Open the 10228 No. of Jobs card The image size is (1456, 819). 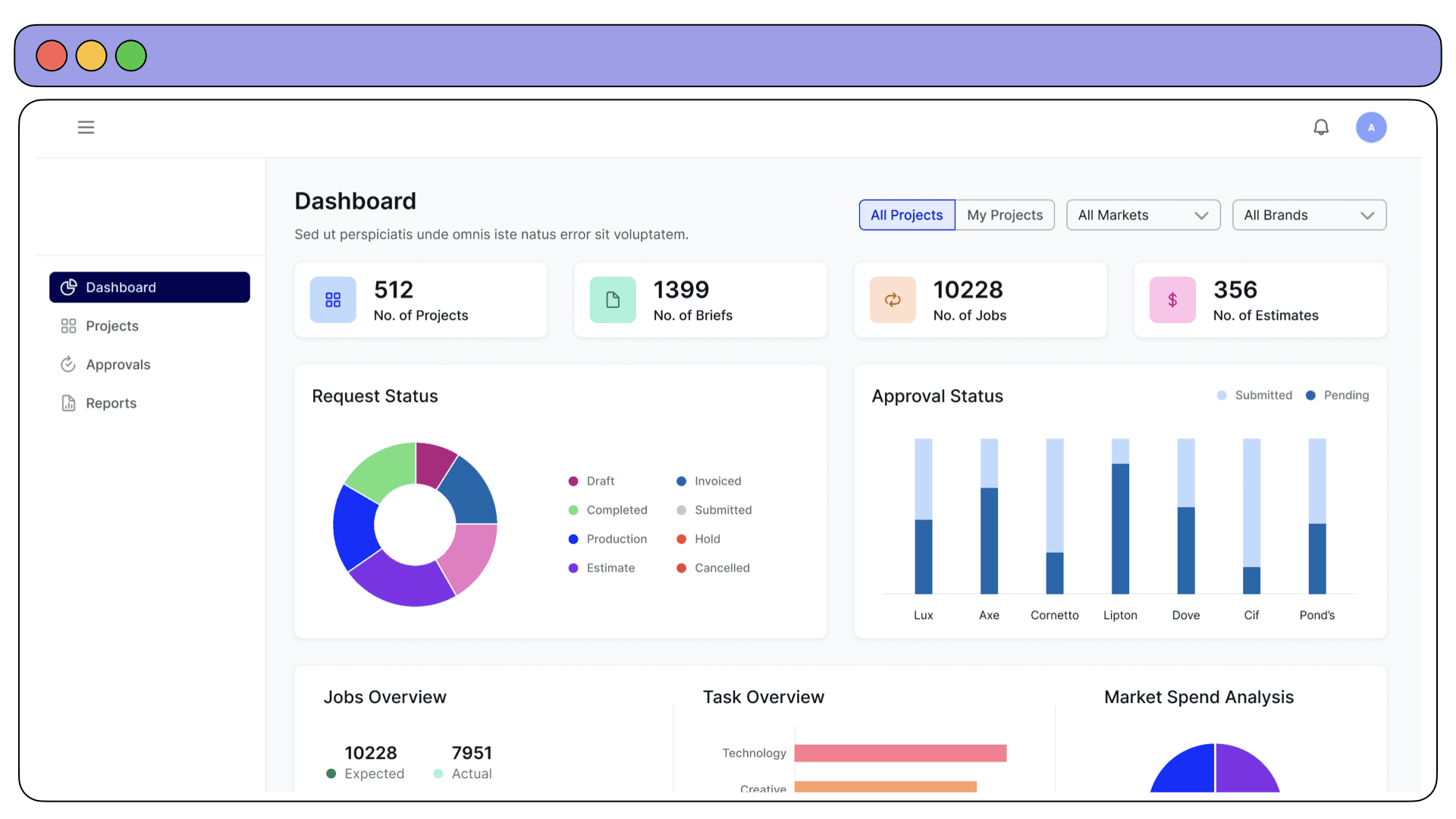981,300
